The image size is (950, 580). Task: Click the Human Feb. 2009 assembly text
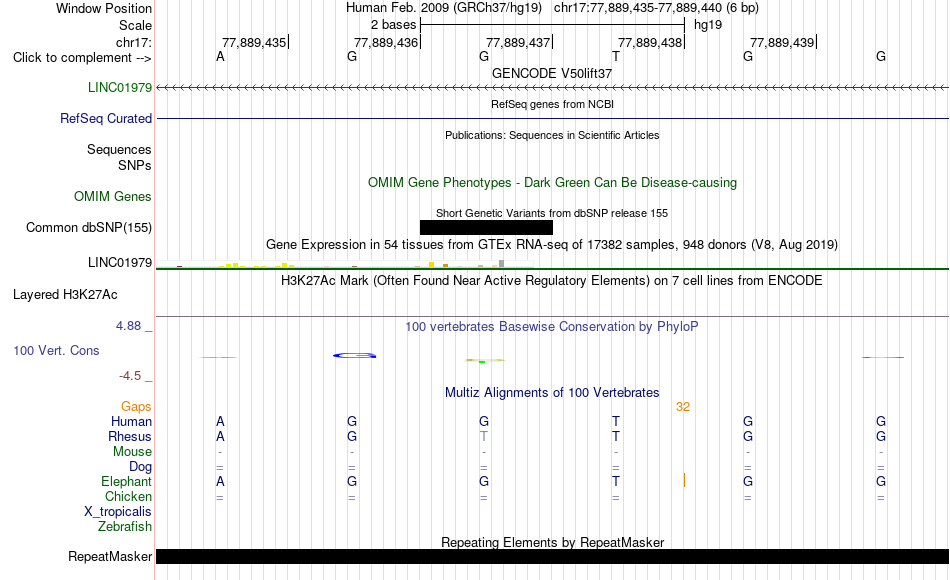tap(446, 8)
